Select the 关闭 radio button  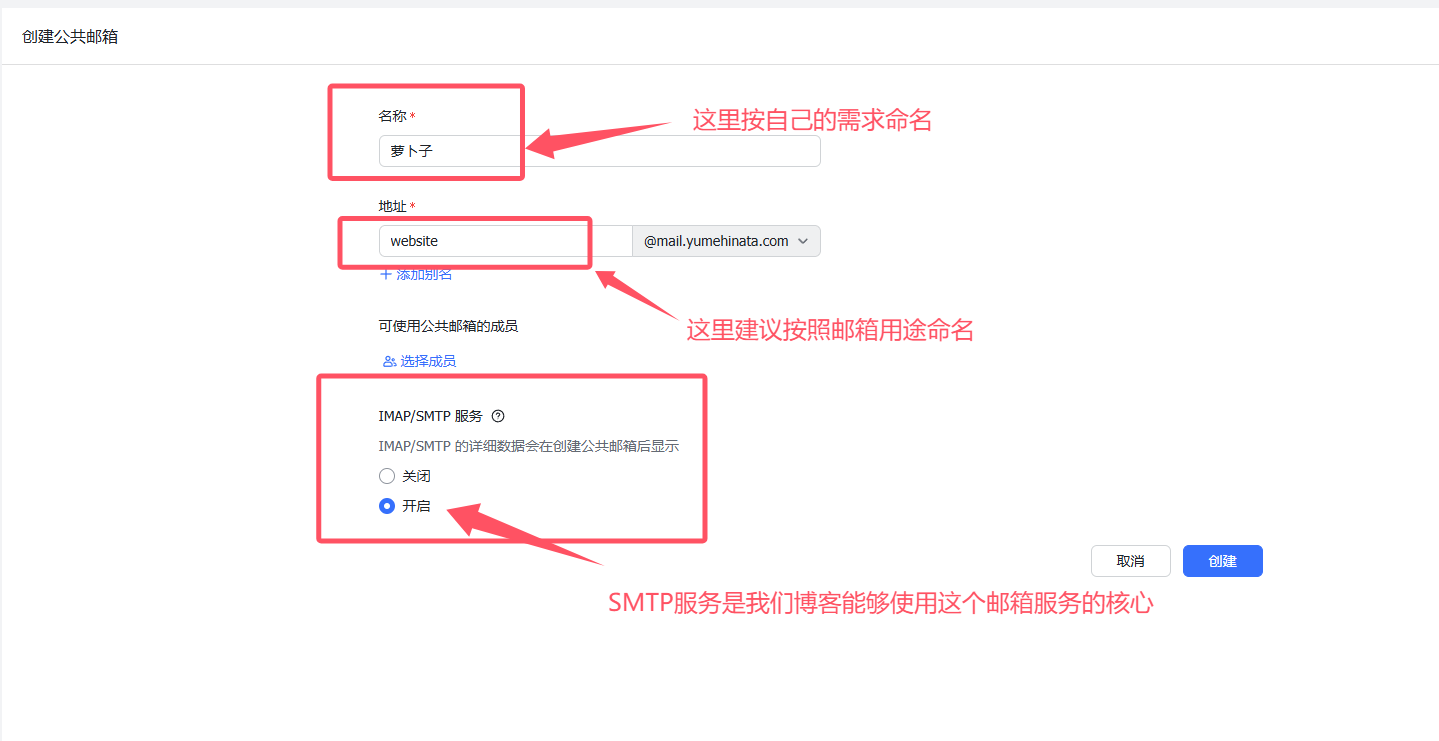[387, 476]
